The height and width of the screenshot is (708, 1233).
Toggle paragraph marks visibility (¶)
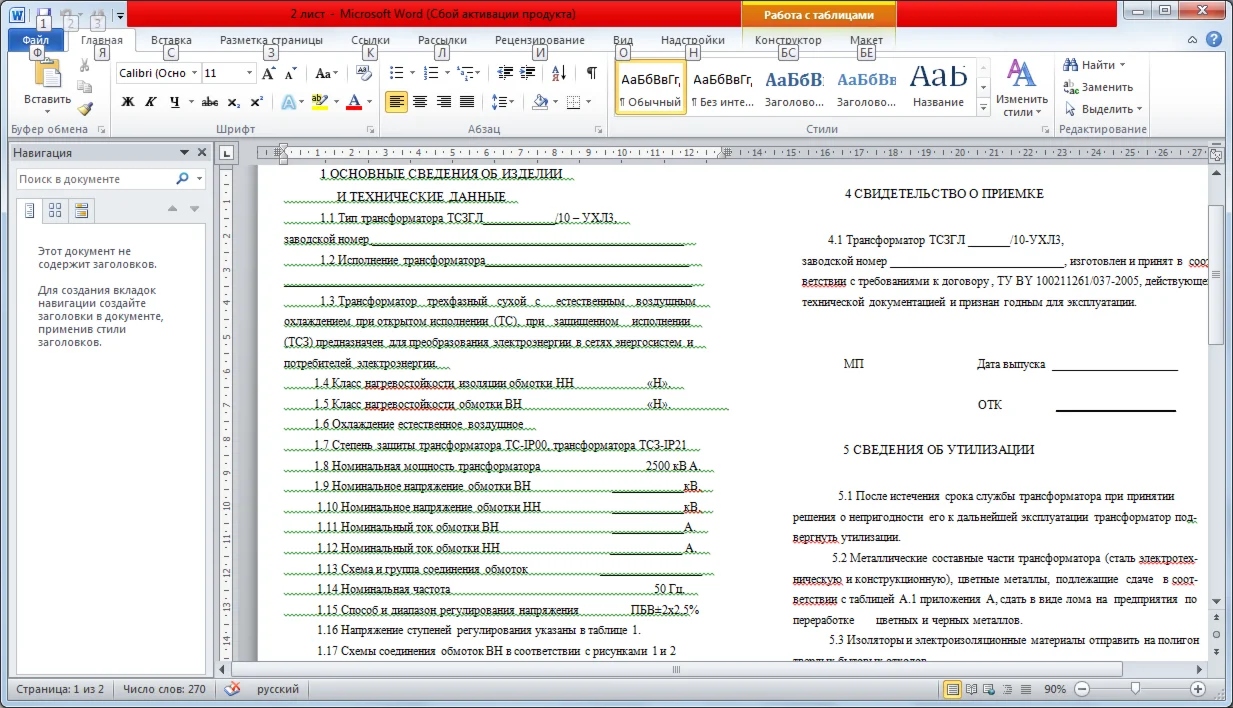click(591, 73)
